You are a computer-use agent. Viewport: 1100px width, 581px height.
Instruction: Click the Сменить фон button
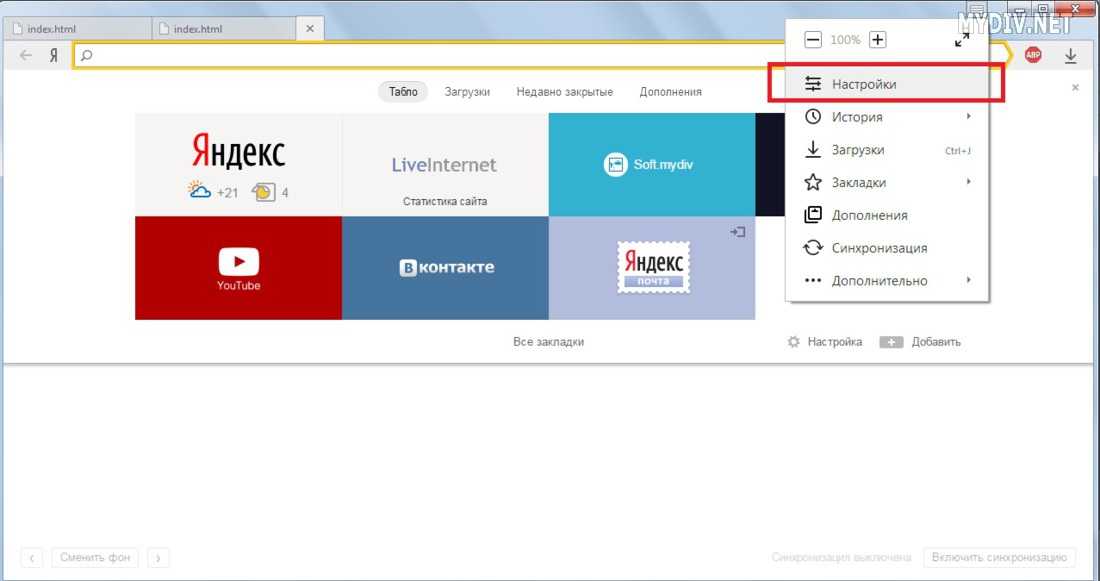[x=95, y=558]
